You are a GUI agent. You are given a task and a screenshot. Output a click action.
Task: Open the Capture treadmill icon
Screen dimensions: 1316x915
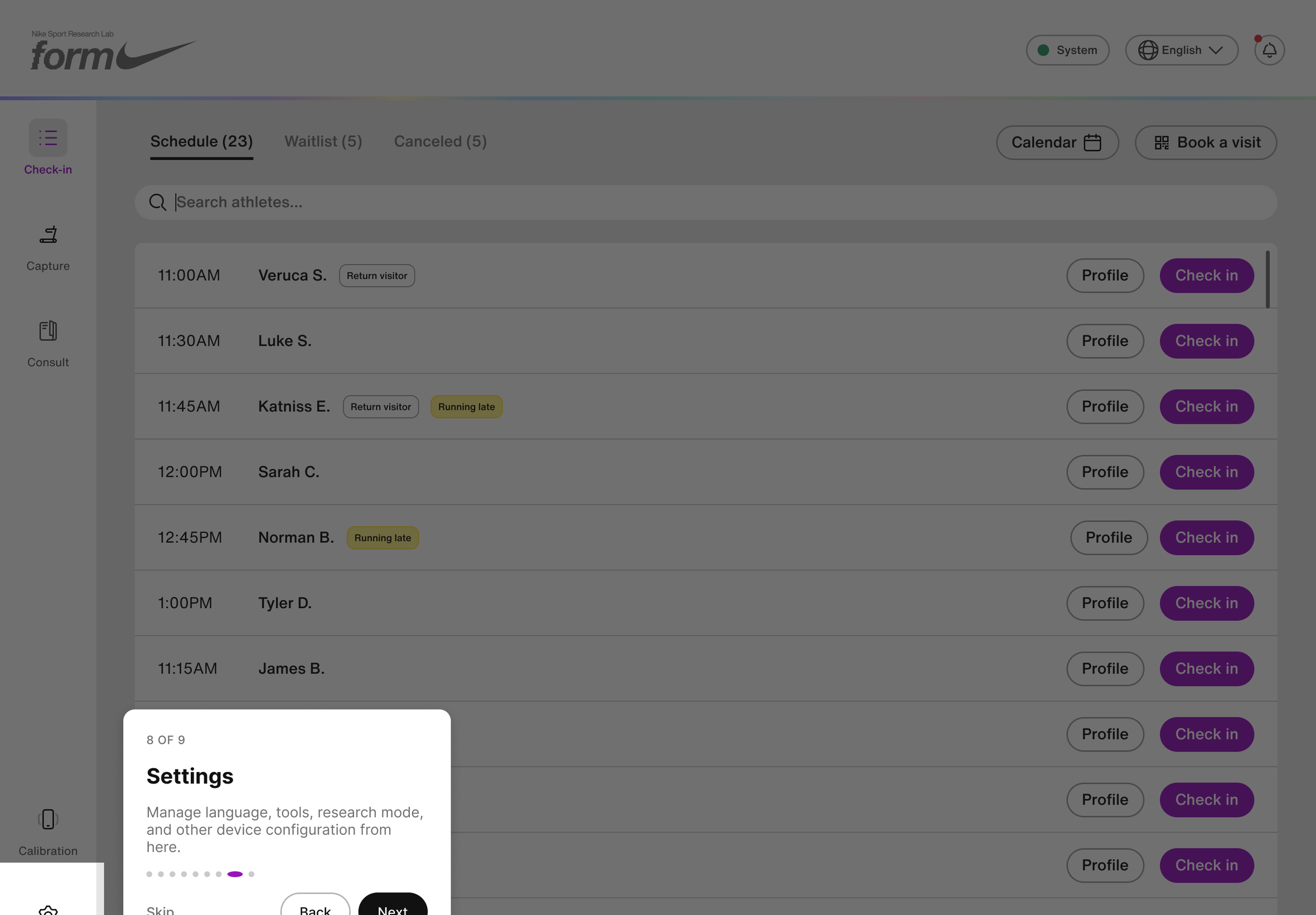click(48, 234)
